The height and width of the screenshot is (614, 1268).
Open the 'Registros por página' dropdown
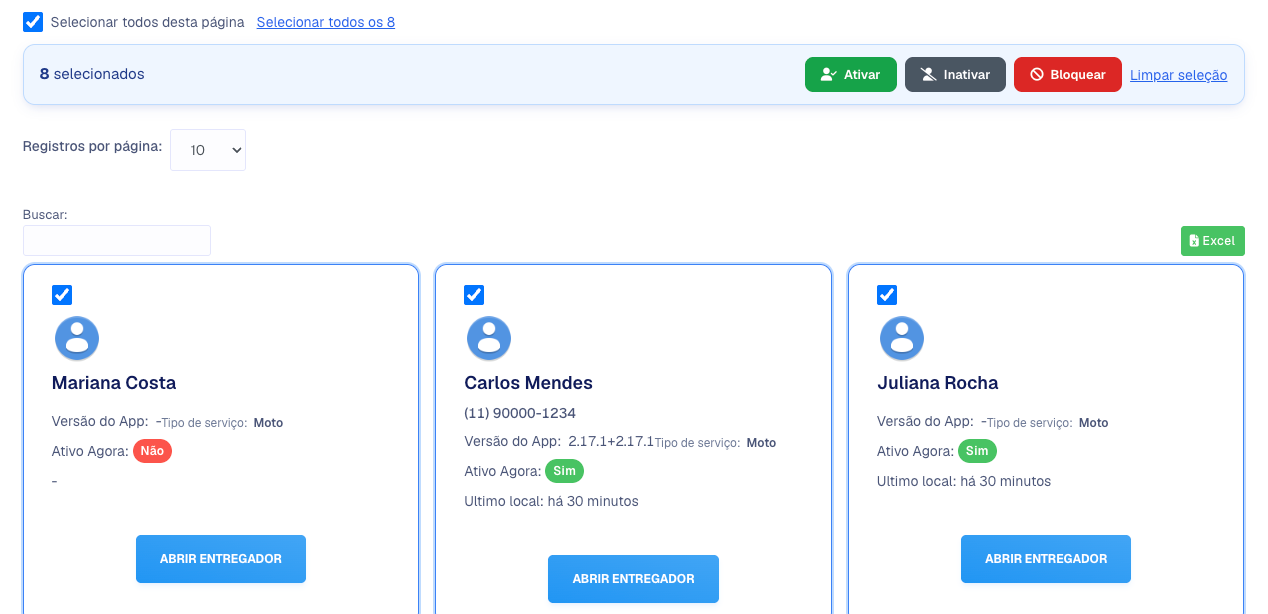[x=208, y=150]
